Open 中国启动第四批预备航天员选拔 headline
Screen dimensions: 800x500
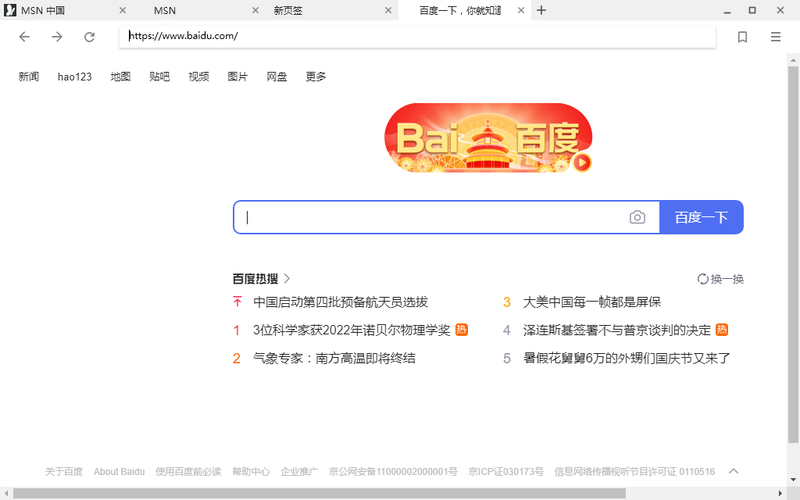(x=340, y=302)
